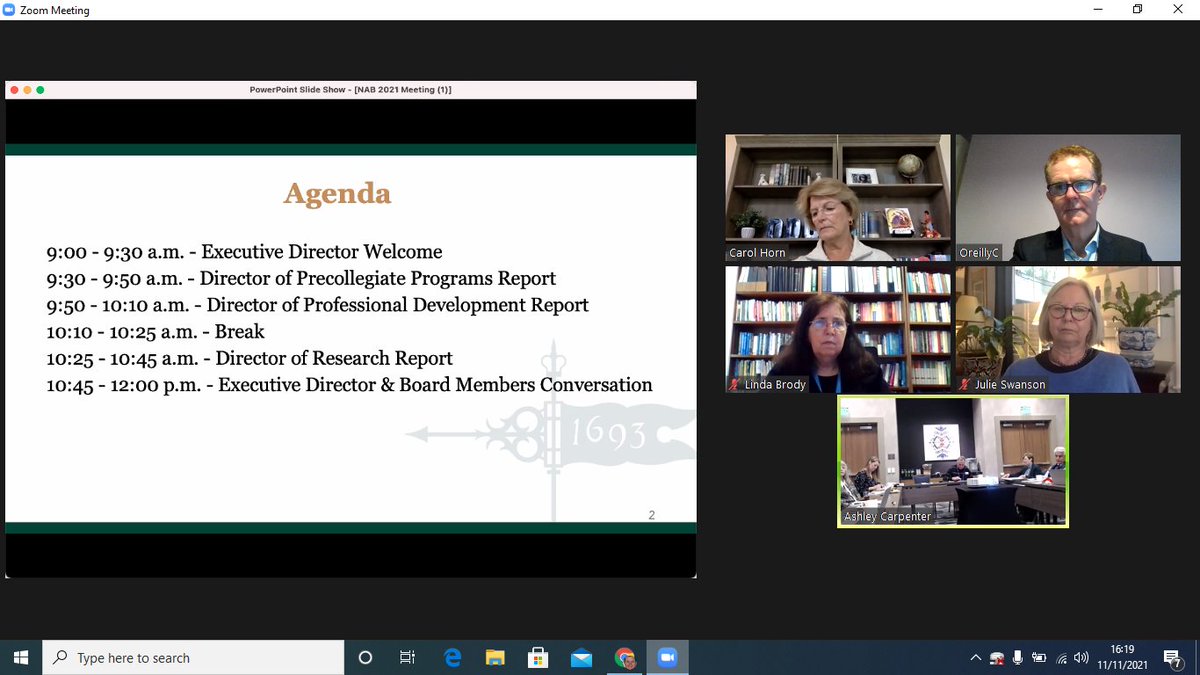
Task: Open Task View from the taskbar
Action: click(407, 657)
